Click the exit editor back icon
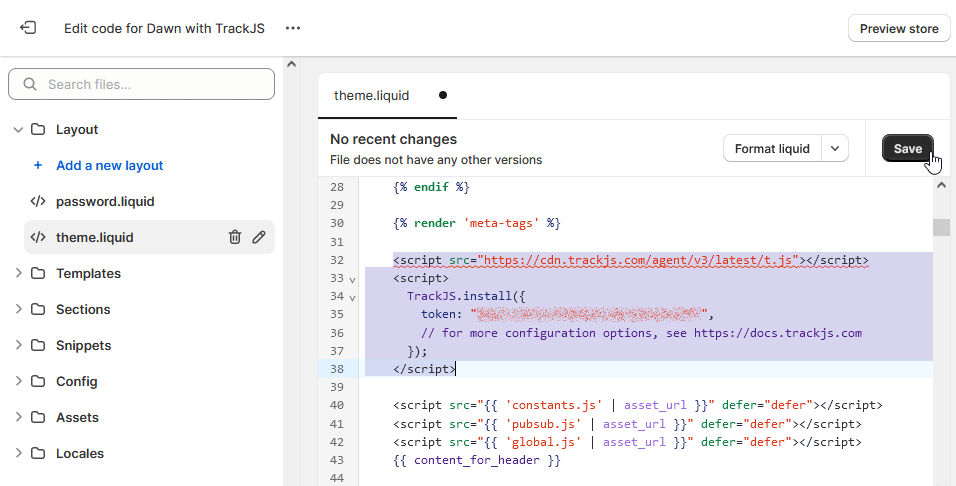This screenshot has height=486, width=956. click(x=28, y=28)
